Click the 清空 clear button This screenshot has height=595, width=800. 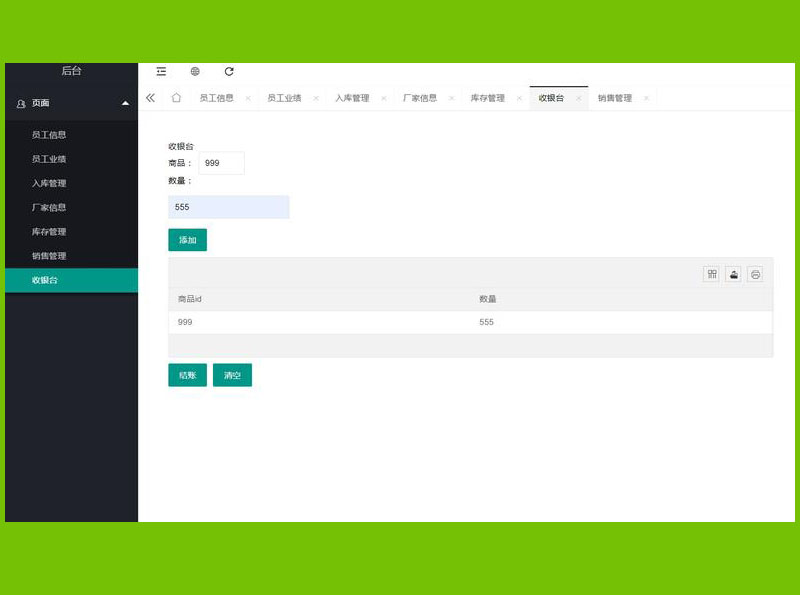pyautogui.click(x=232, y=375)
